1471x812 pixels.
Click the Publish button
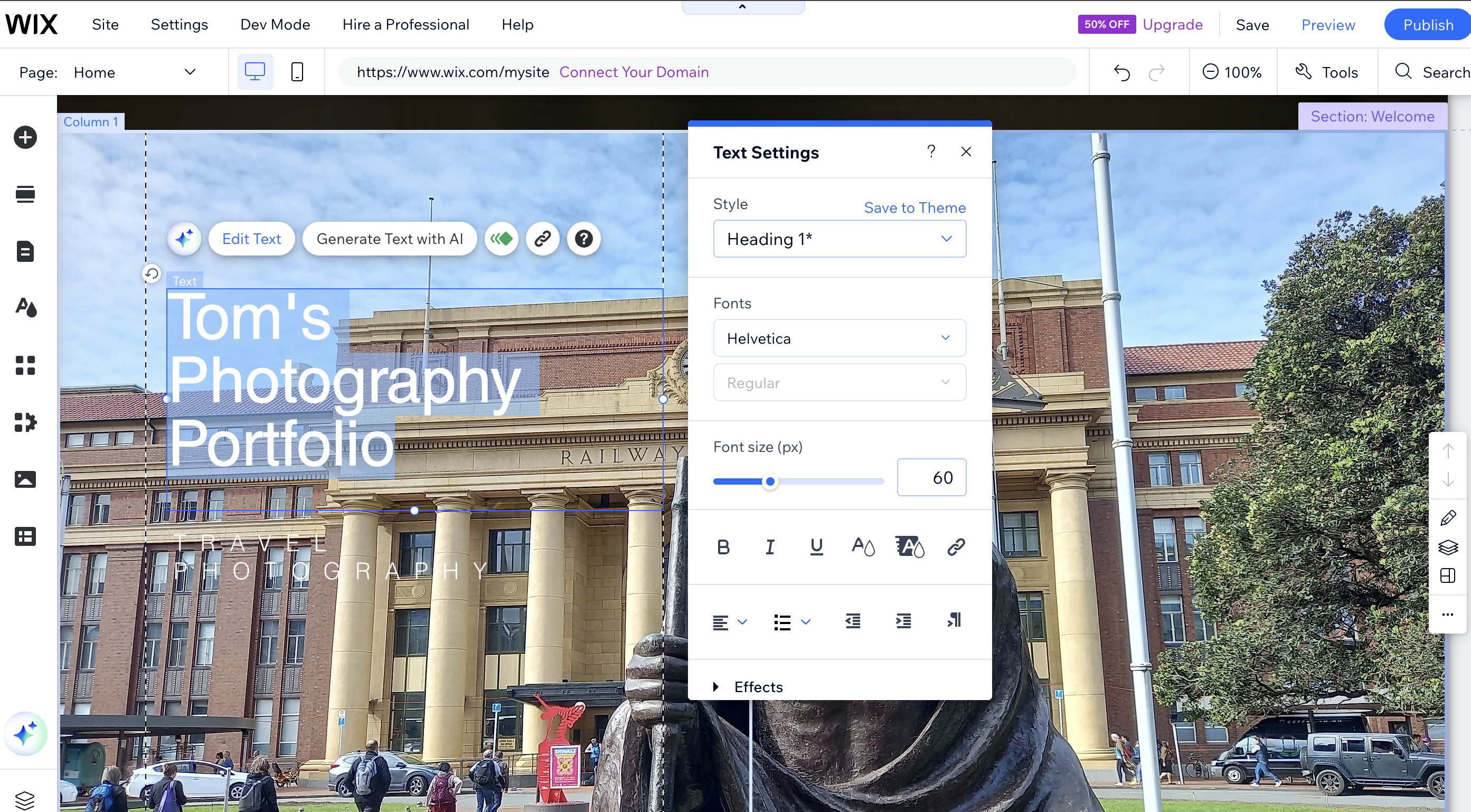point(1428,25)
